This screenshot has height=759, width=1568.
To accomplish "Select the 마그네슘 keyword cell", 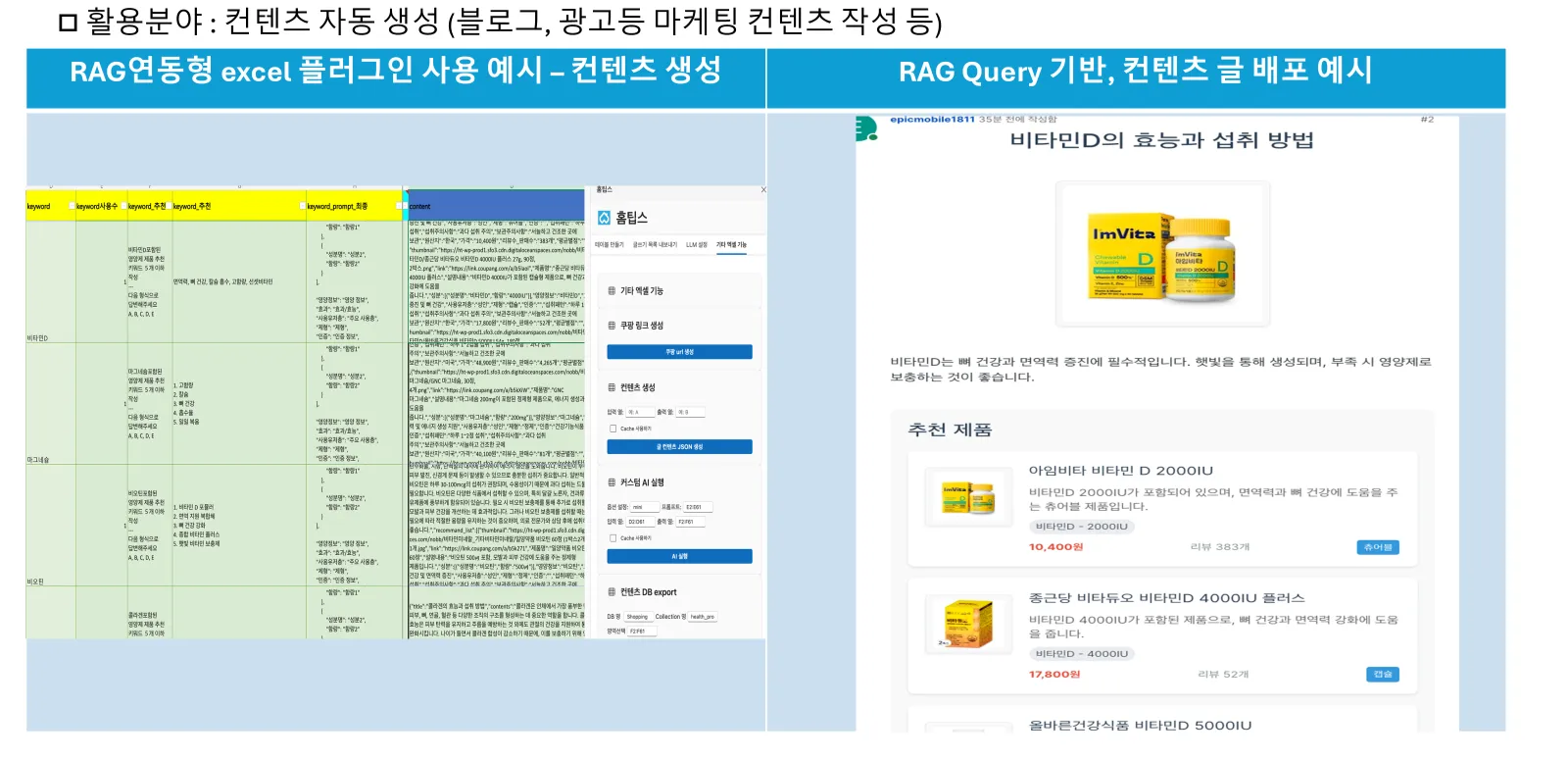I will 51,404.
